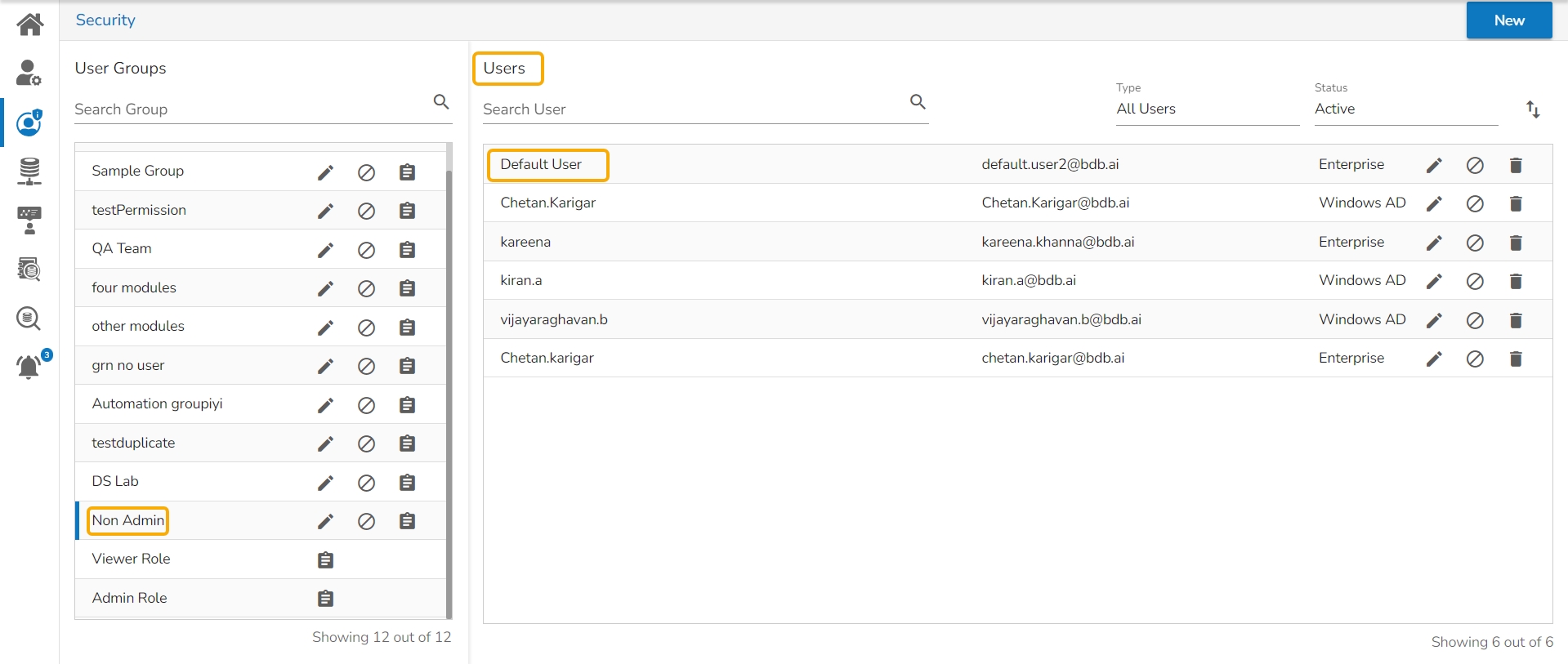Screen dimensions: 1568x664
Task: Open clipboard icon for Viewer Role
Action: (325, 560)
